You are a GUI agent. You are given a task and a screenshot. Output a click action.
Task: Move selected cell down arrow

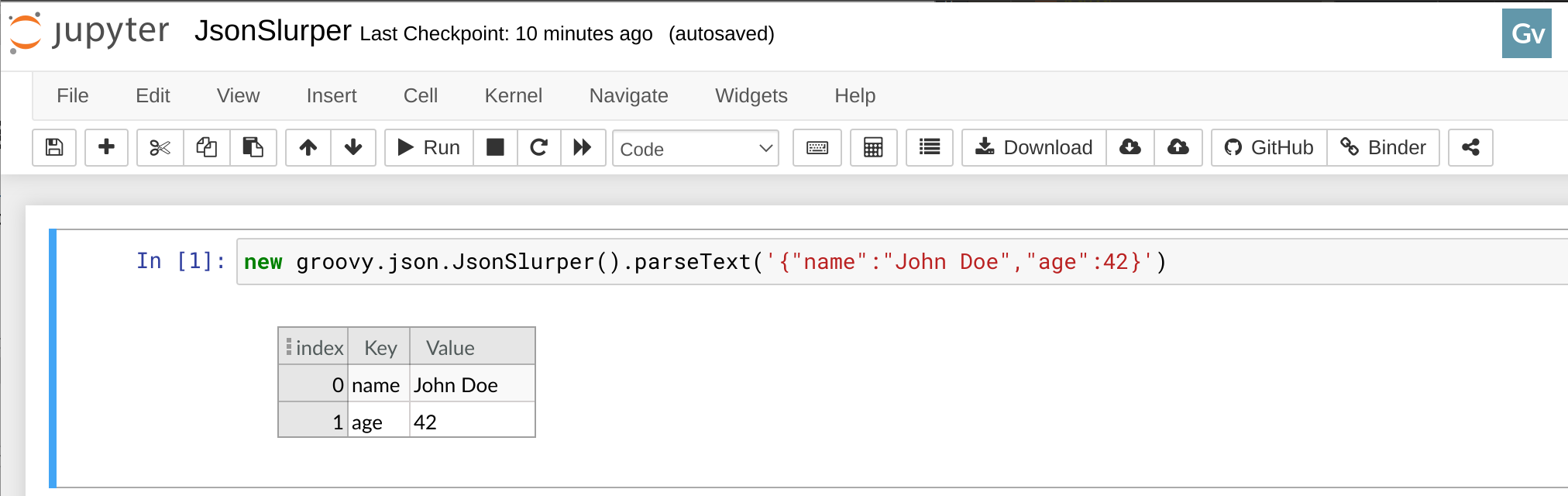(x=353, y=147)
